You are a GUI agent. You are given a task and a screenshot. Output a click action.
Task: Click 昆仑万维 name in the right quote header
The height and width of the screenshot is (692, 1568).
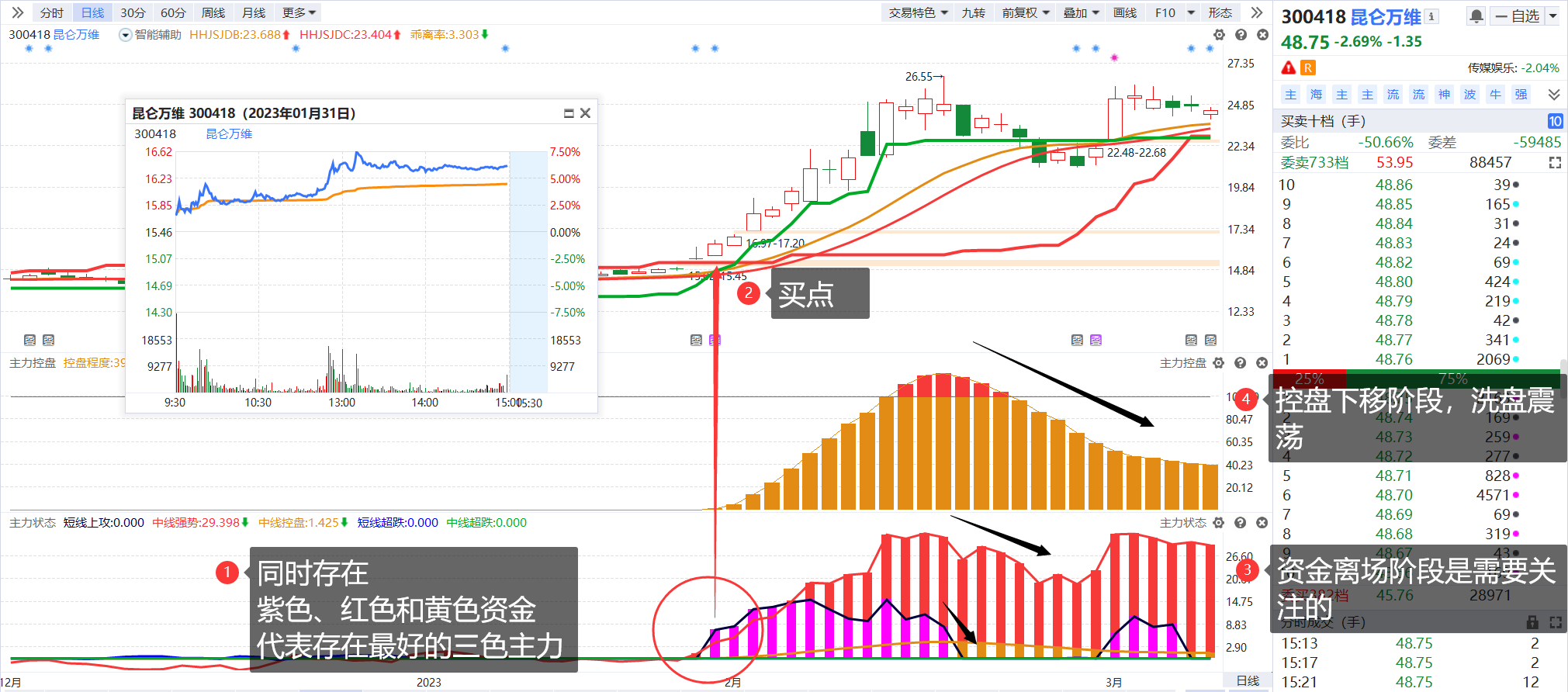1386,16
